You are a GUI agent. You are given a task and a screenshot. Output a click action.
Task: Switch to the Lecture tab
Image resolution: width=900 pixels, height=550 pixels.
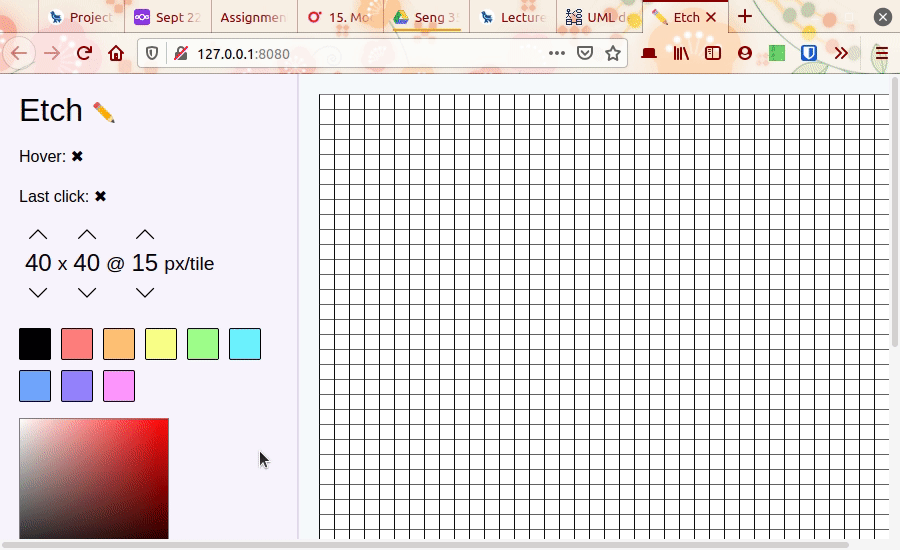513,17
